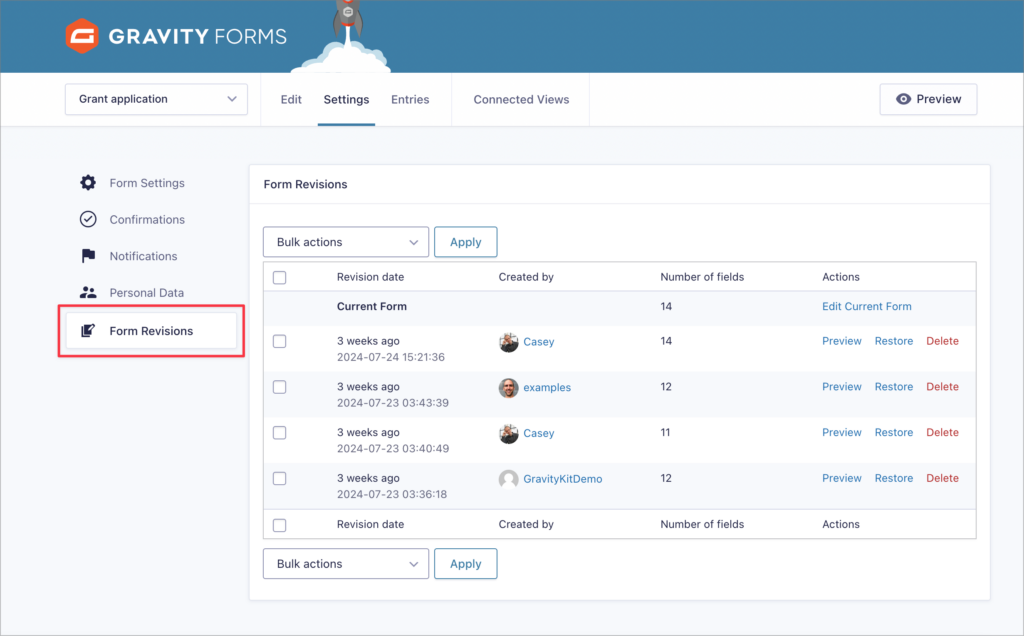Click the eye icon in Preview button
This screenshot has height=636, width=1024.
(903, 99)
